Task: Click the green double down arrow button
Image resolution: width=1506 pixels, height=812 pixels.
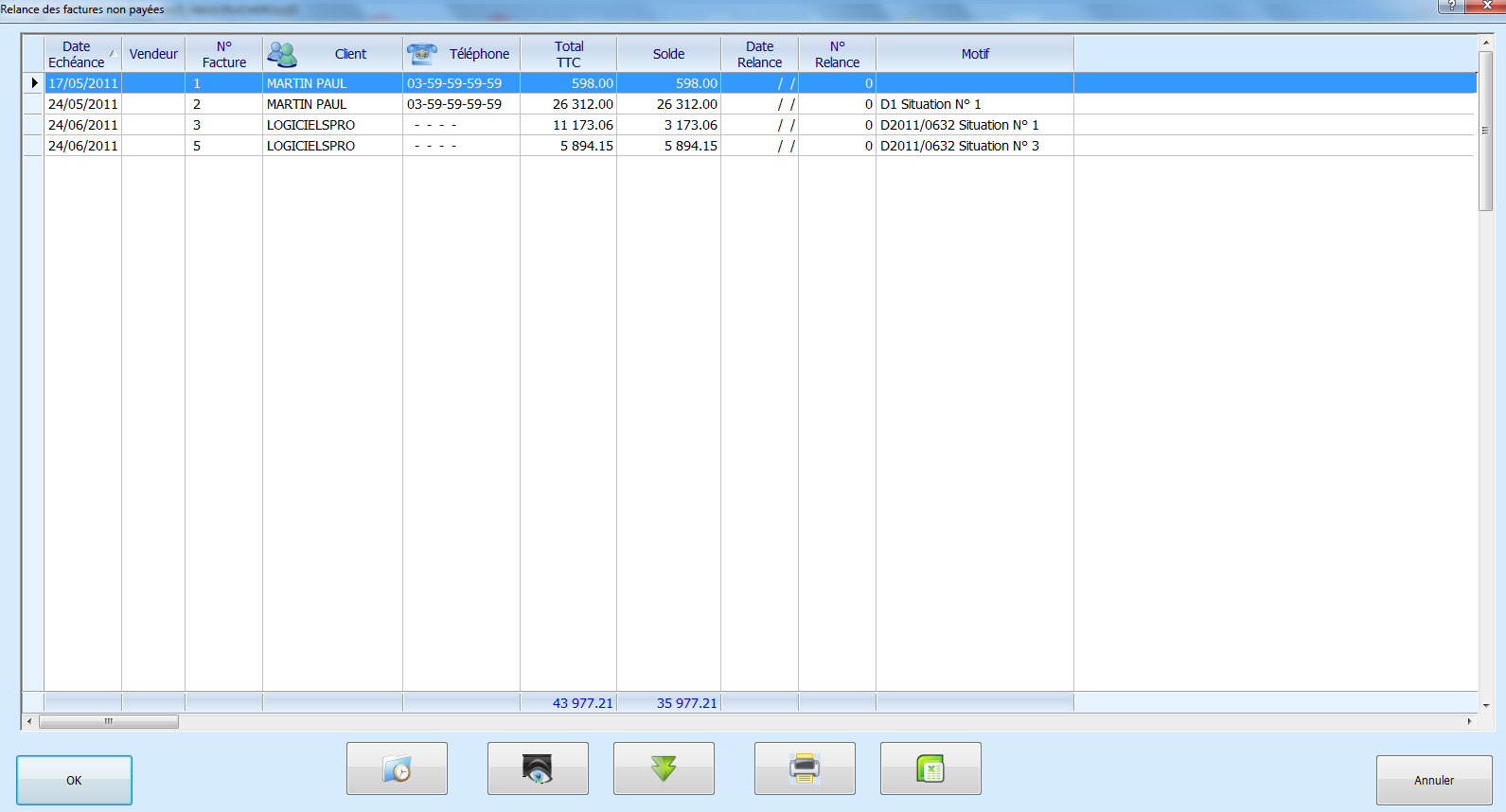Action: pyautogui.click(x=664, y=768)
